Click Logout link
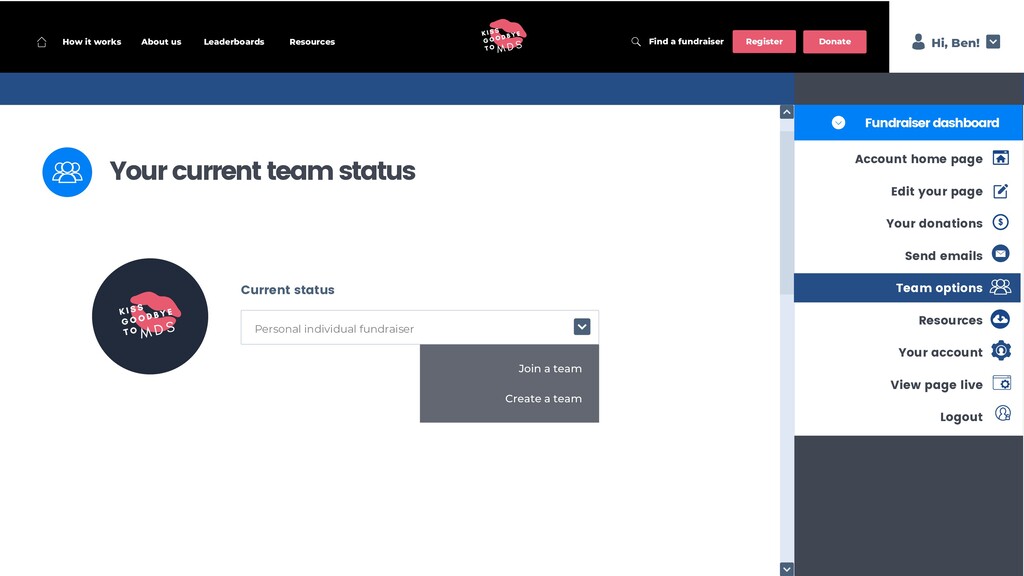Viewport: 1024px width, 576px height. click(x=961, y=417)
